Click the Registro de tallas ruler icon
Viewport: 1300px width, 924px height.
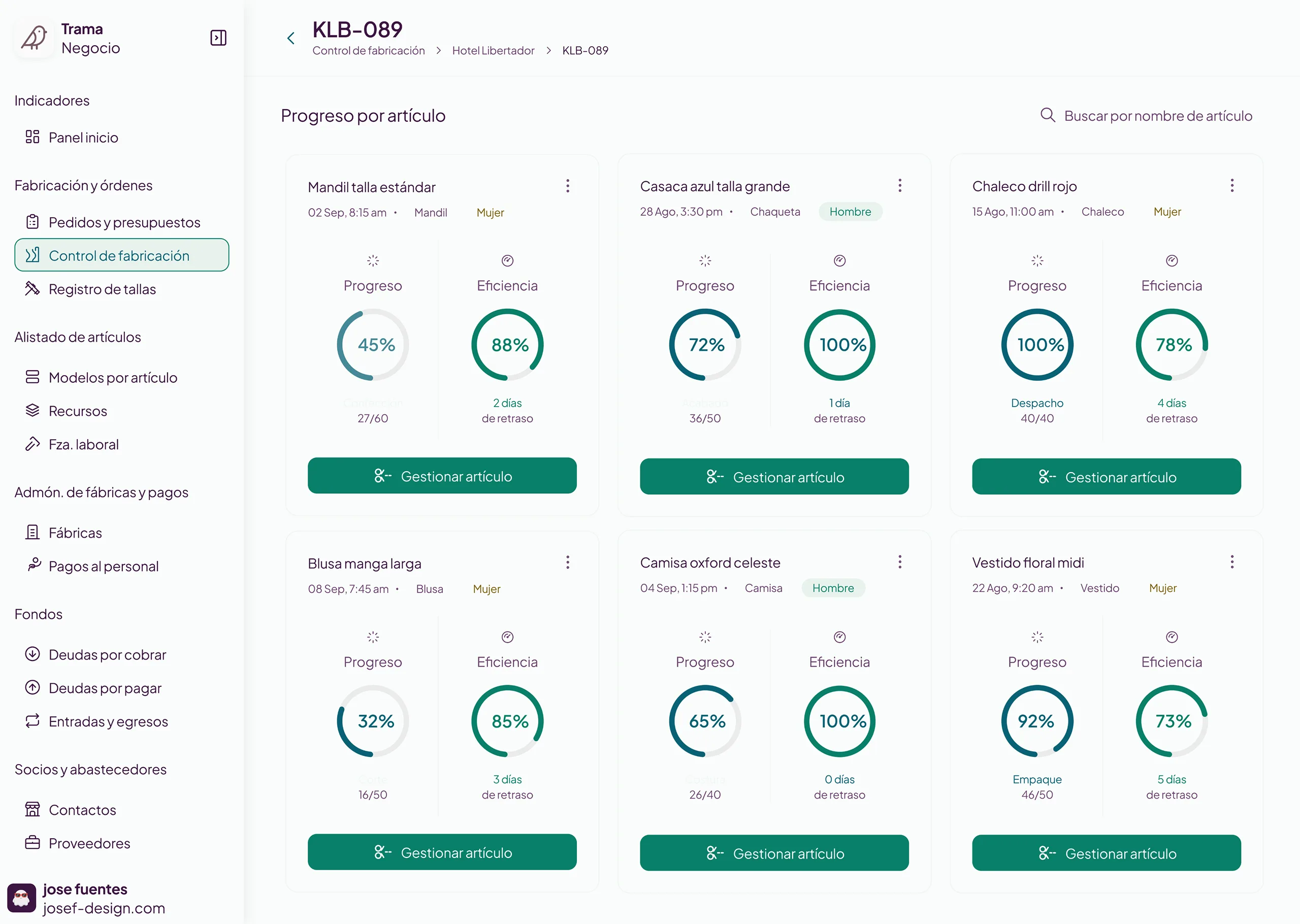click(32, 288)
